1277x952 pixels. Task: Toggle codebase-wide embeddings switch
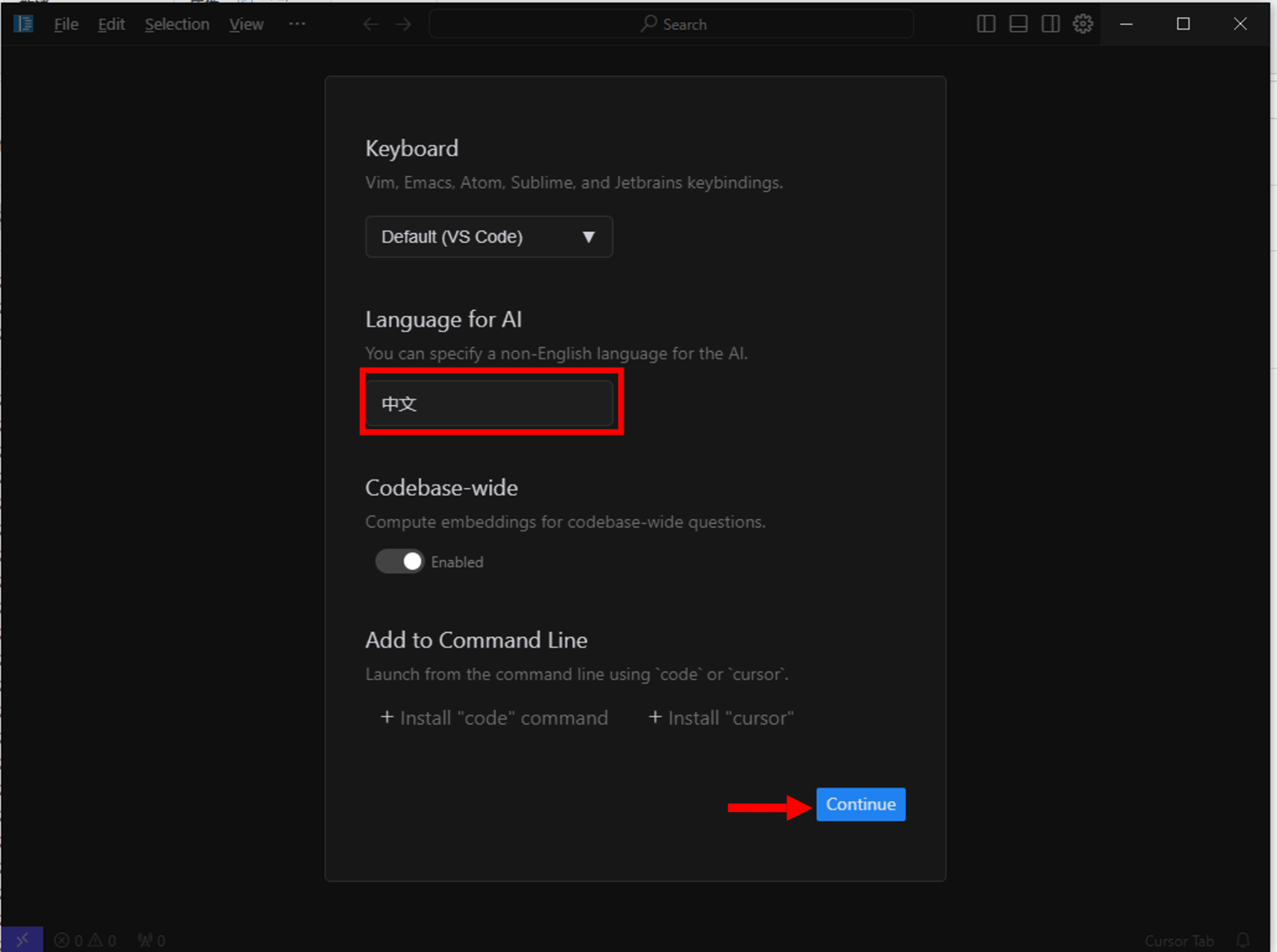[400, 561]
